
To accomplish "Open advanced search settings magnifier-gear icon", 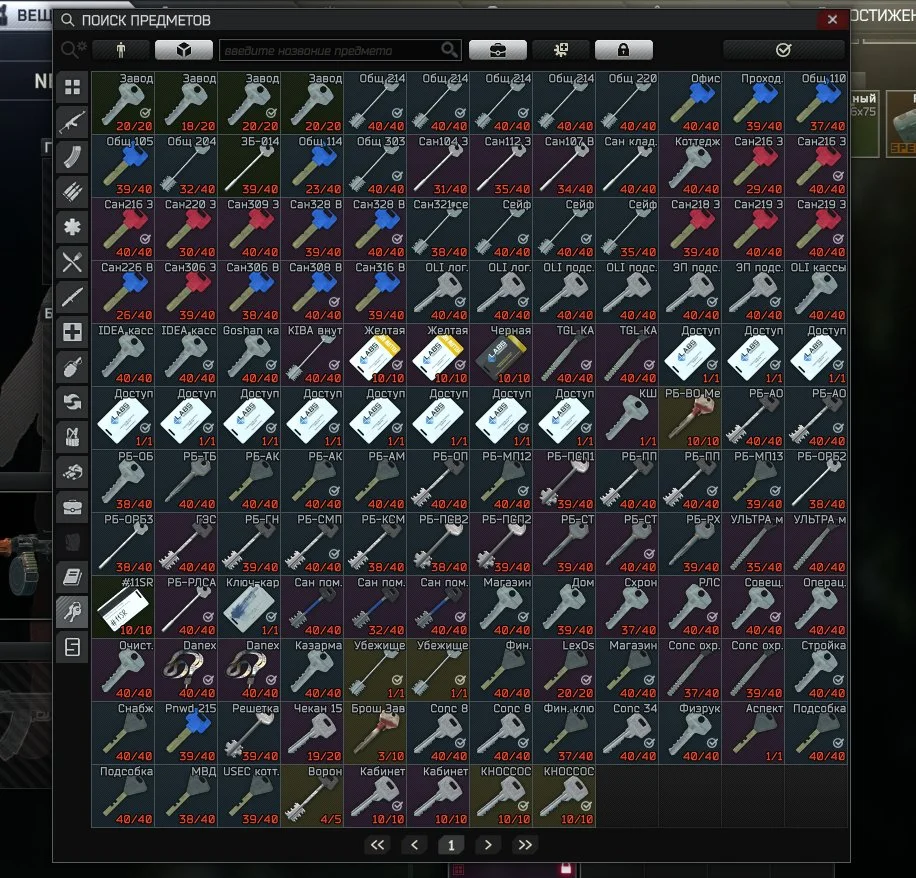I will click(73, 50).
